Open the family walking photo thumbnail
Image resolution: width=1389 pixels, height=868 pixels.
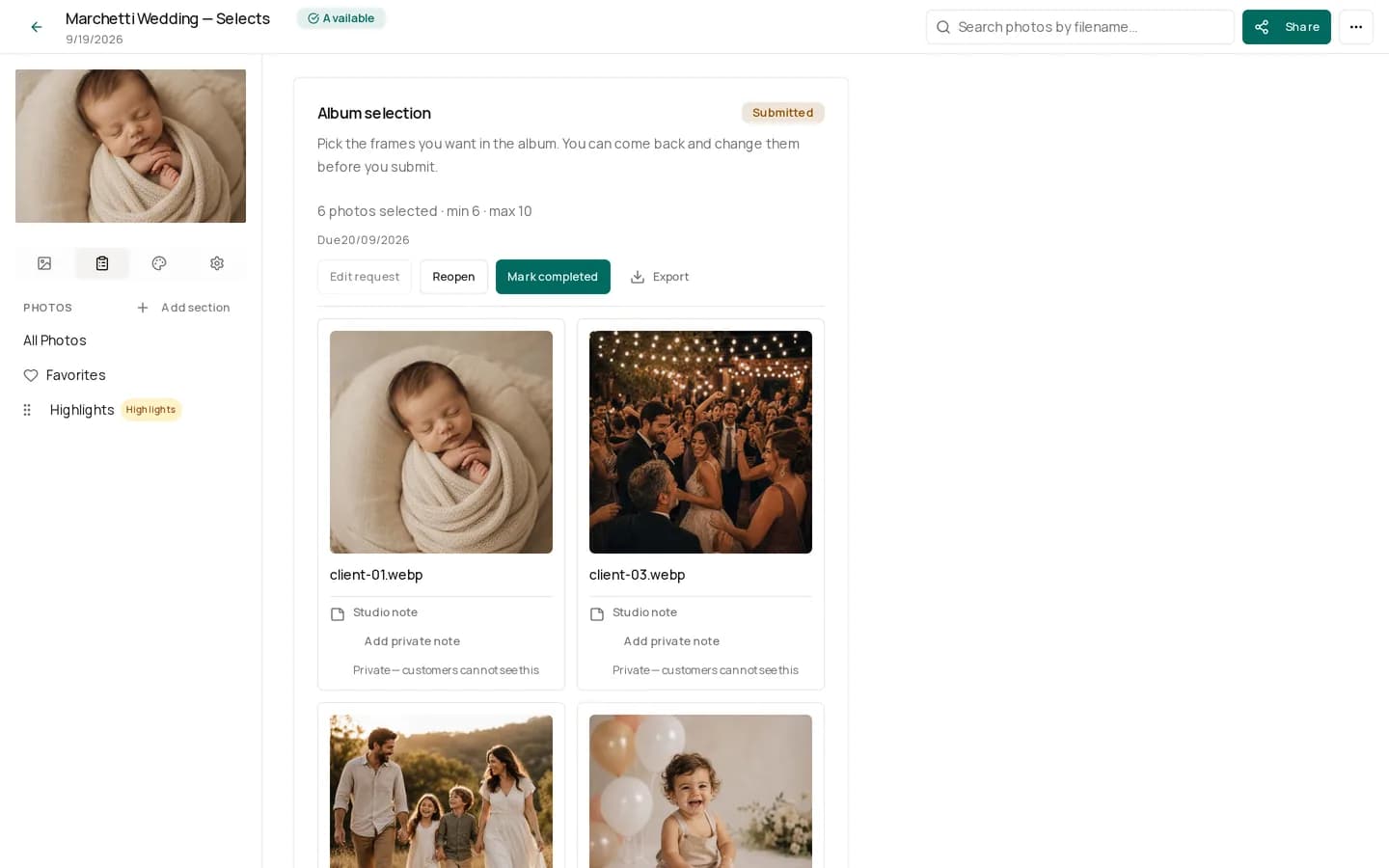tap(441, 791)
